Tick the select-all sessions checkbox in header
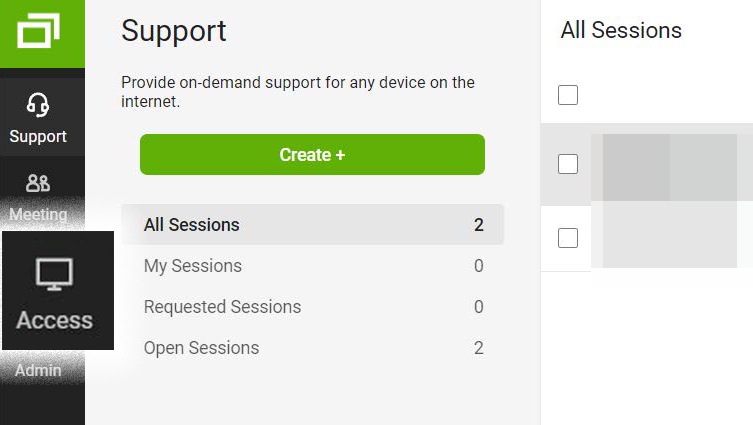This screenshot has width=753, height=425. pyautogui.click(x=568, y=95)
